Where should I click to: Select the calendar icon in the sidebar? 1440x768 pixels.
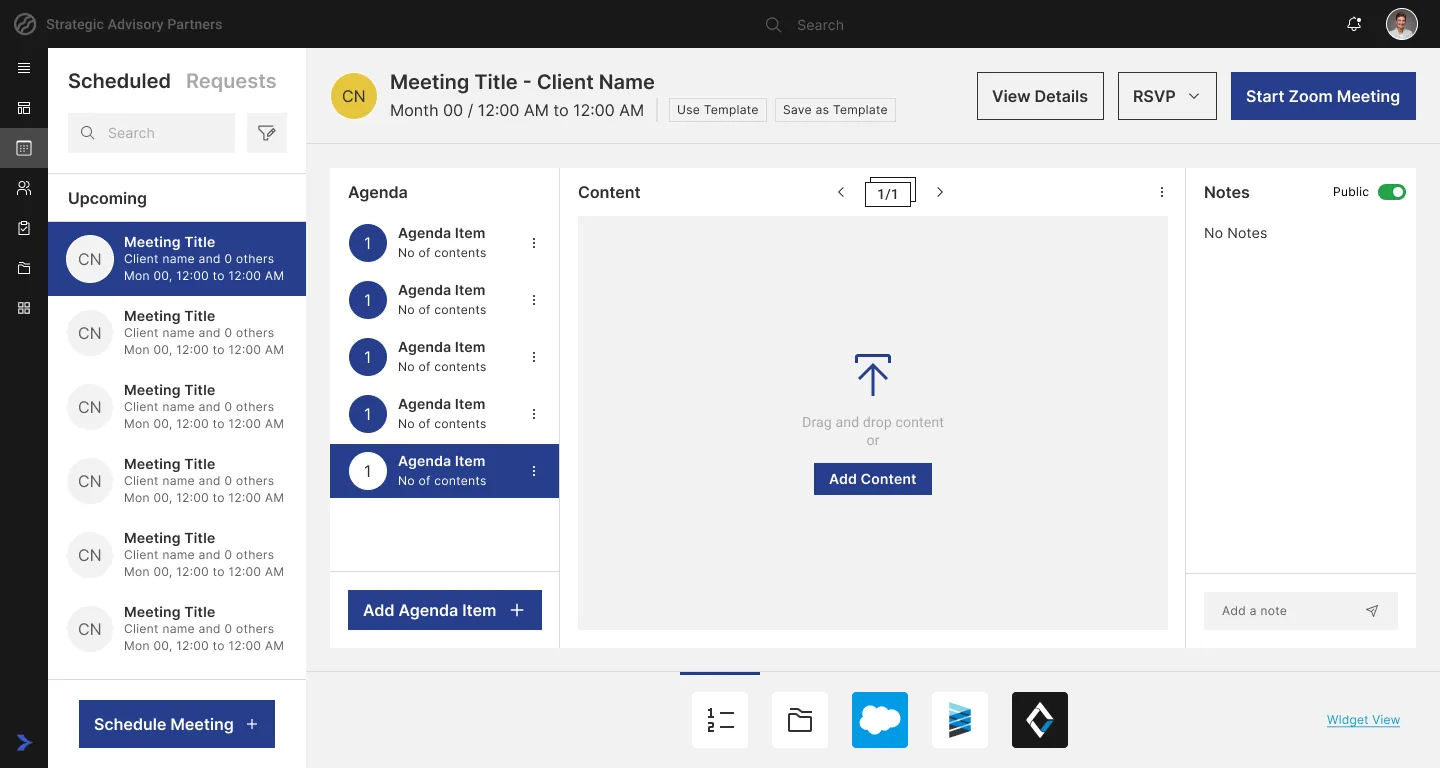click(x=24, y=148)
